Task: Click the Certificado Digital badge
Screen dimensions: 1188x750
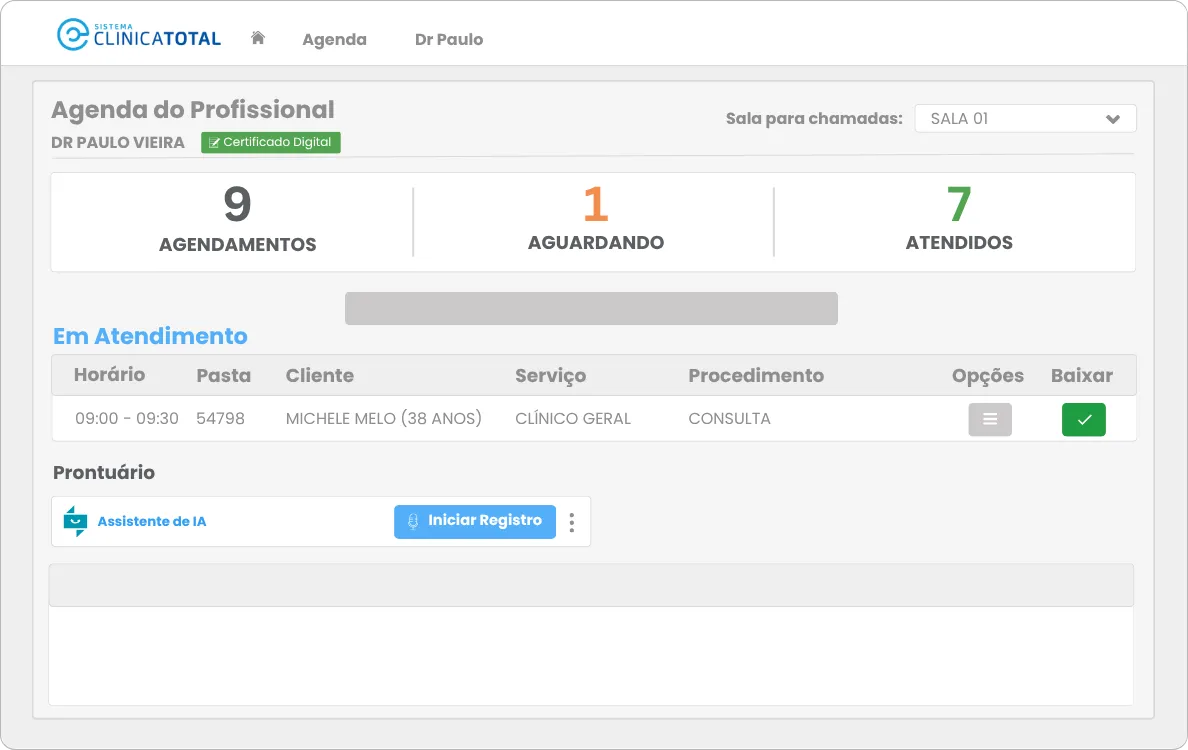Action: (270, 142)
